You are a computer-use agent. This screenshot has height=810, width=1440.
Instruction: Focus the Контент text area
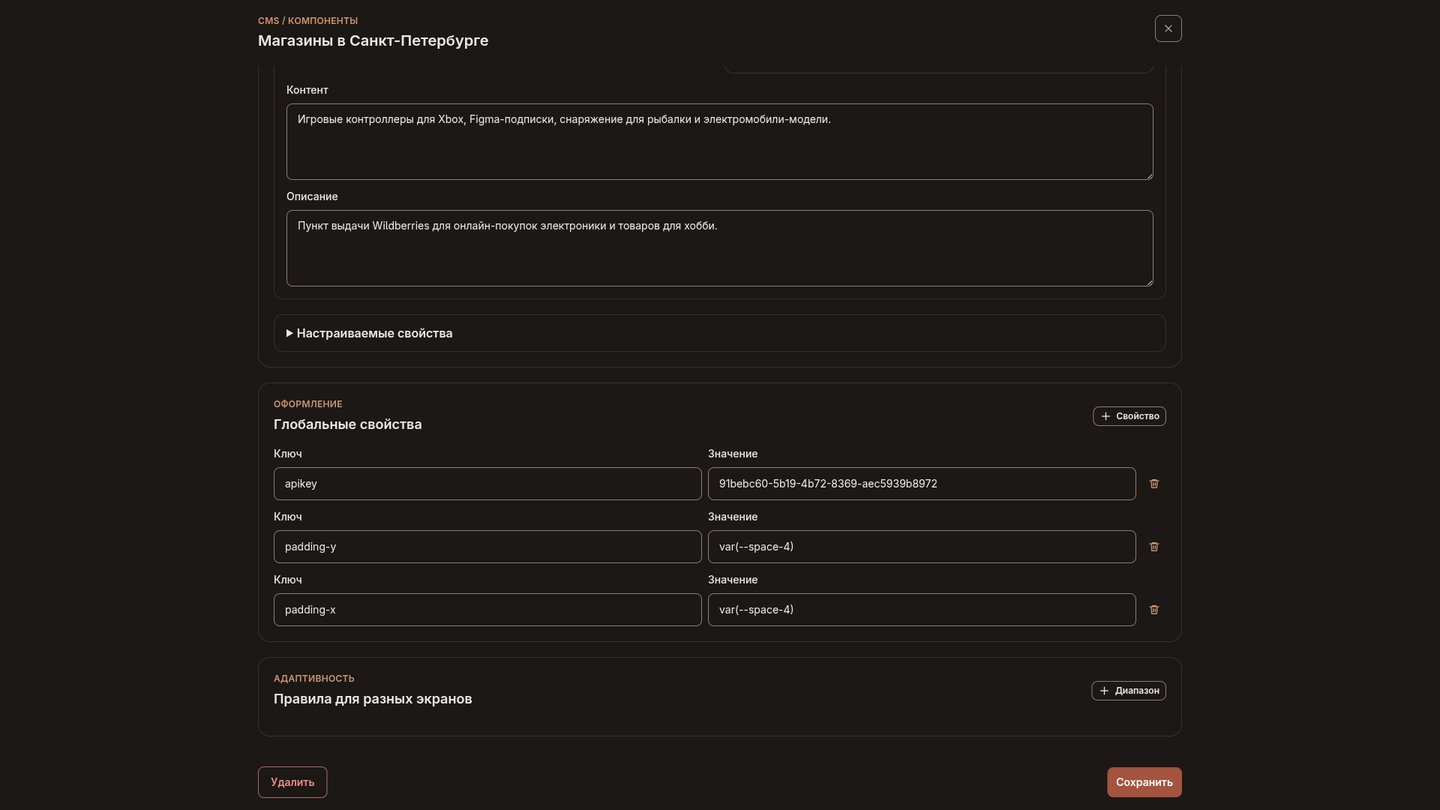point(720,142)
